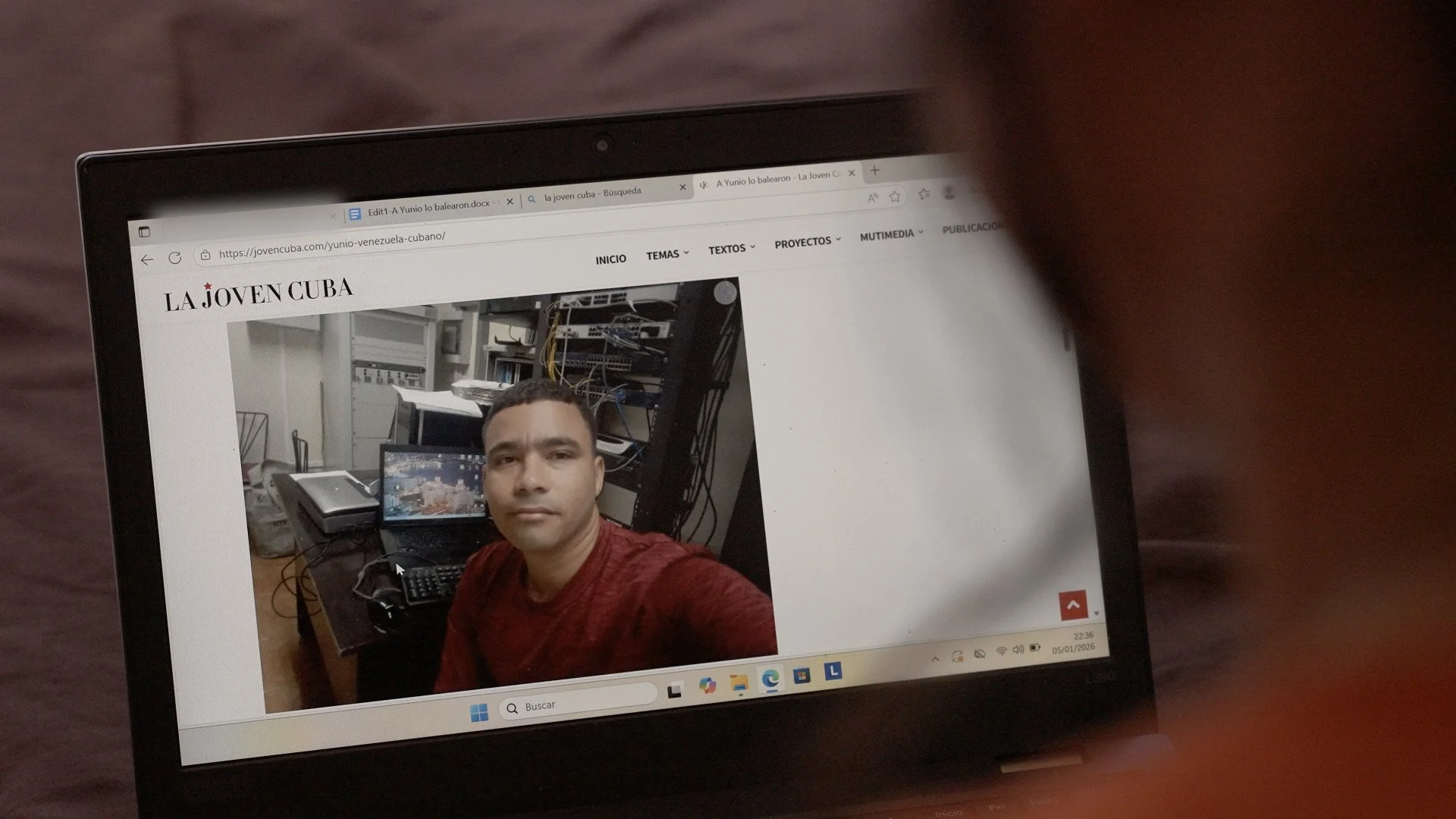Click the LA JOVEN CUBA site logo
Image resolution: width=1456 pixels, height=819 pixels.
tap(259, 290)
